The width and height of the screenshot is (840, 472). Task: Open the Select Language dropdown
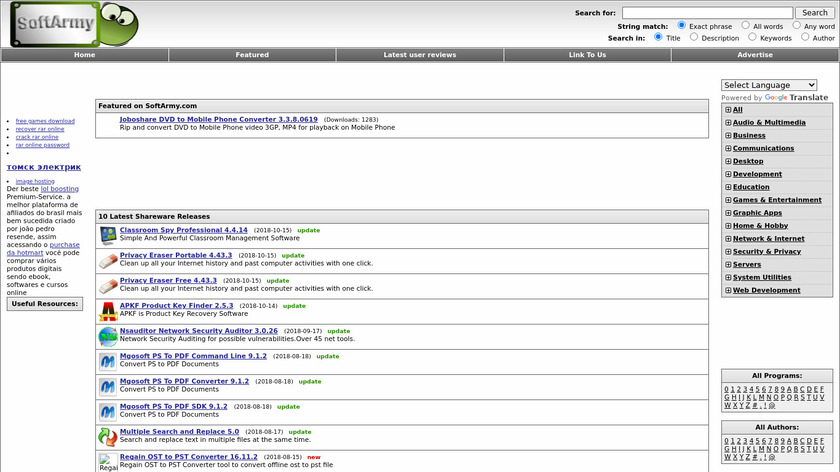tap(769, 85)
